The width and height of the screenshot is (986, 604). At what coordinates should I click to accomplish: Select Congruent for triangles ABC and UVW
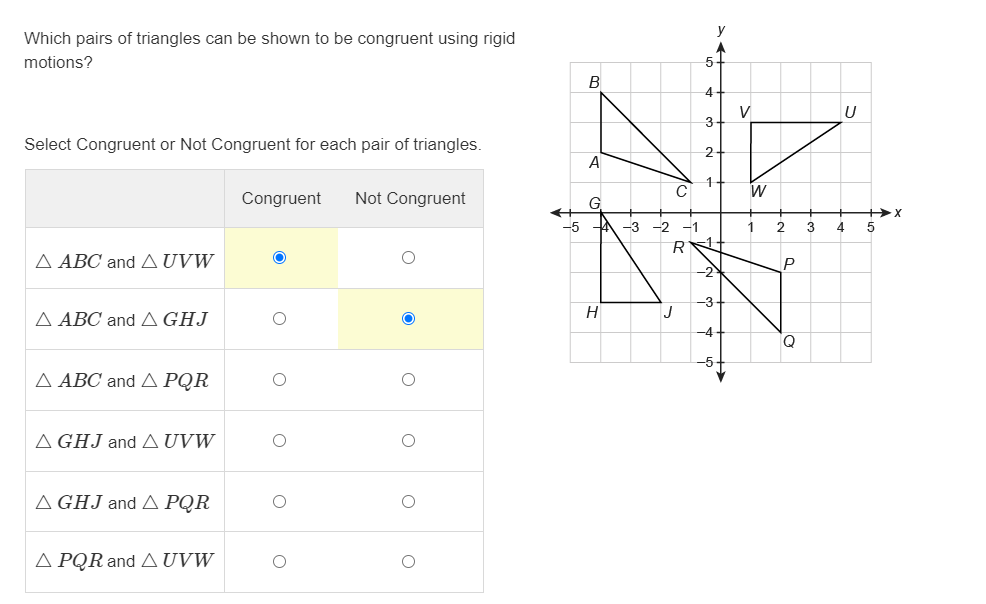pyautogui.click(x=280, y=257)
